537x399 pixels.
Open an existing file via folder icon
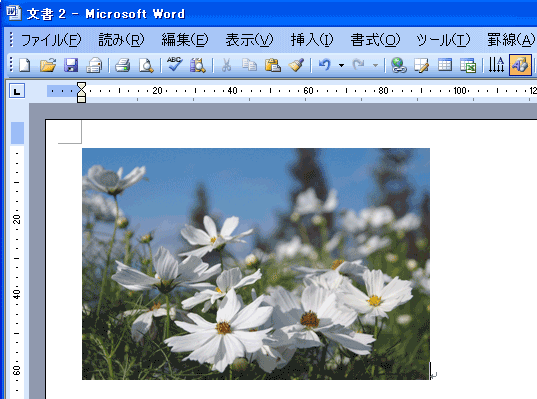coord(48,65)
